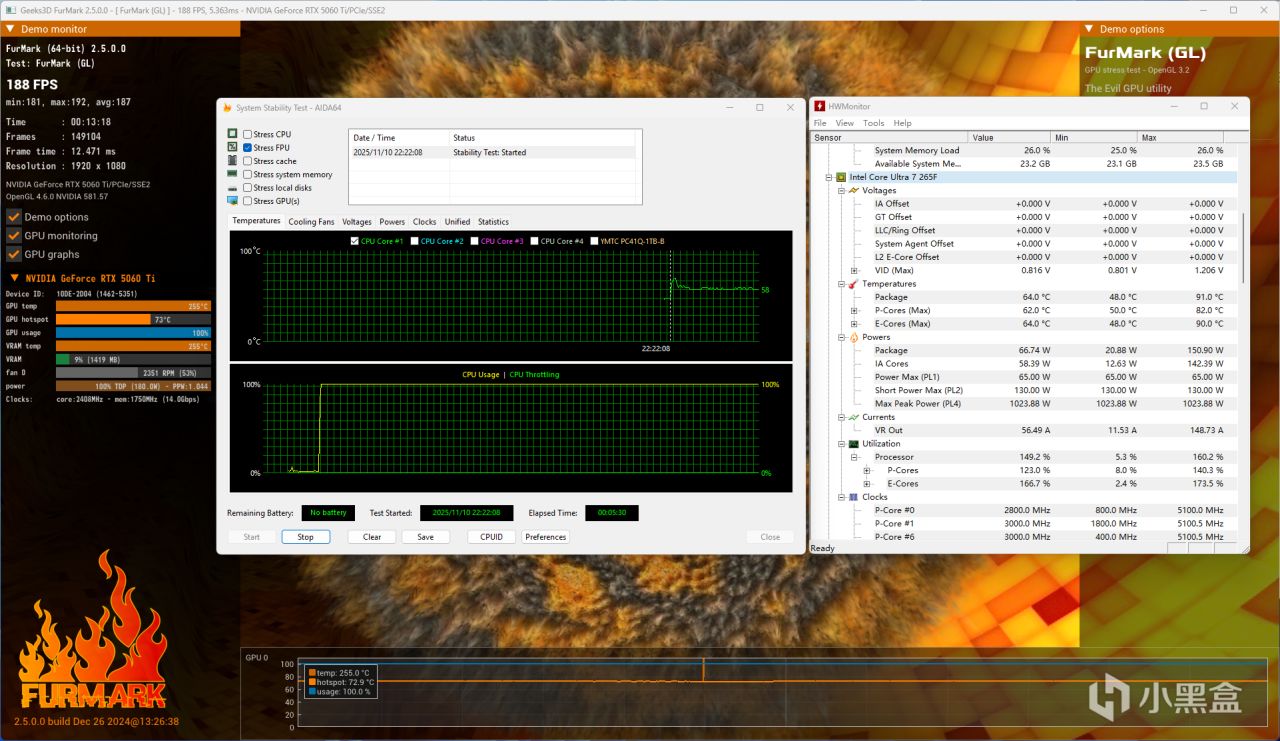1280x741 pixels.
Task: Enable the Stress GPU(s) checkbox
Action: [247, 201]
